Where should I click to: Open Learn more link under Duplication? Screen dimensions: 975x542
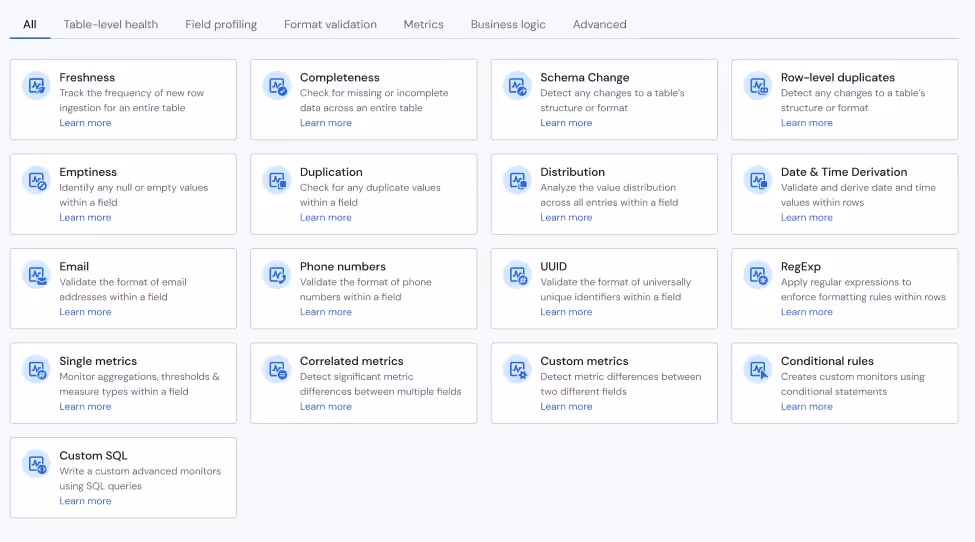point(326,217)
